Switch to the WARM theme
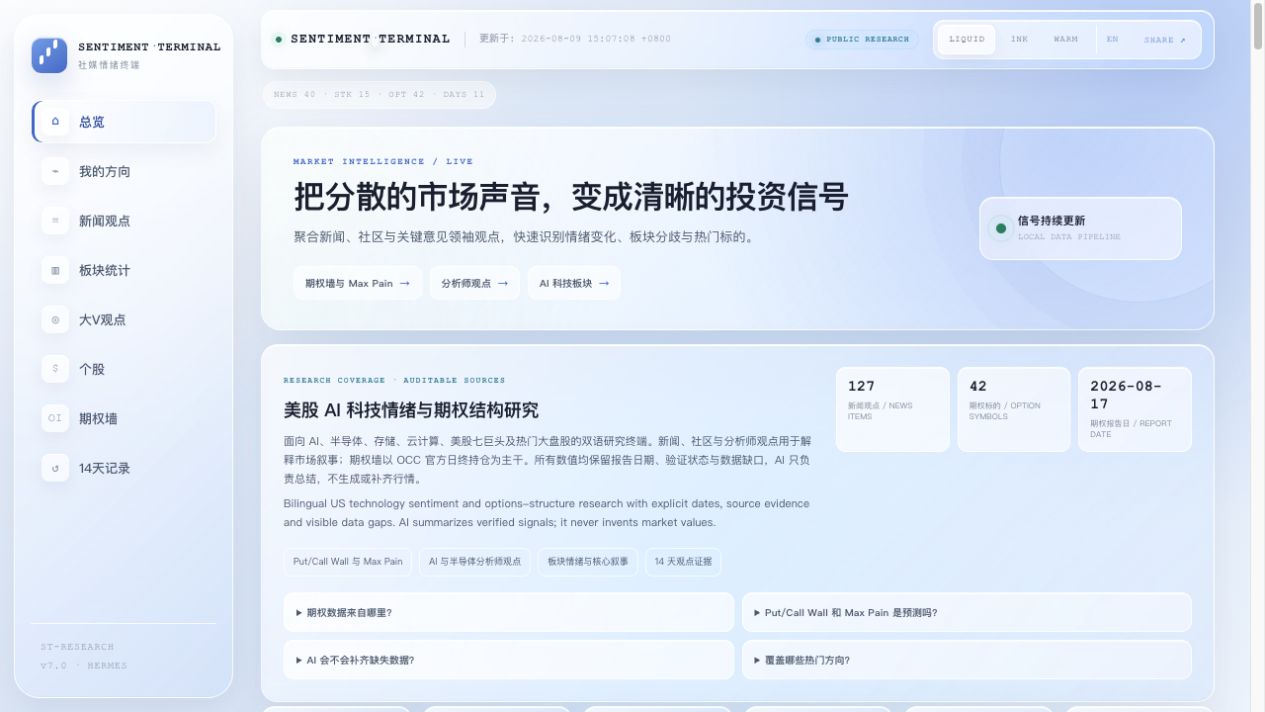The height and width of the screenshot is (712, 1265). point(1065,39)
